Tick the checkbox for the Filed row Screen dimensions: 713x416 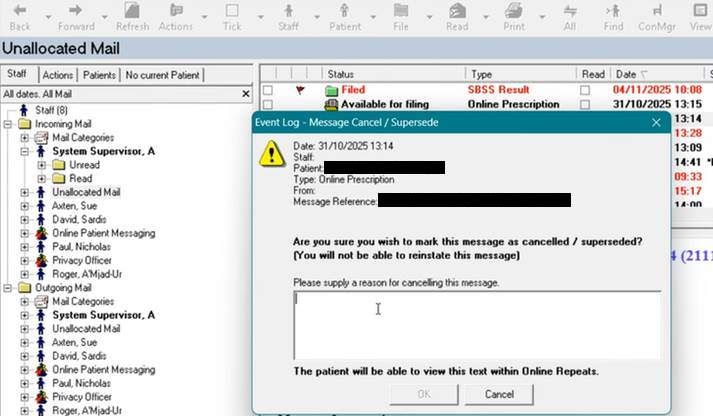pyautogui.click(x=267, y=90)
